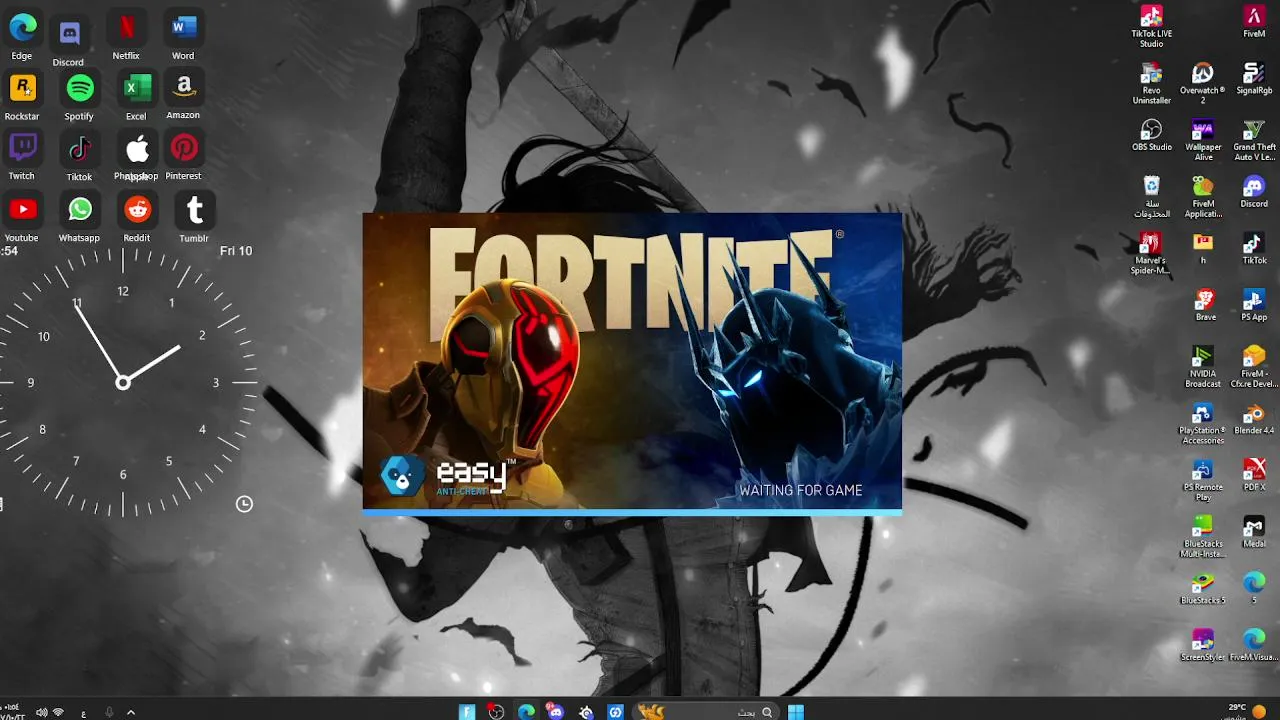Viewport: 1280px width, 720px height.
Task: Select the BlueStacks Multi-Instance shortcut
Action: (1203, 538)
